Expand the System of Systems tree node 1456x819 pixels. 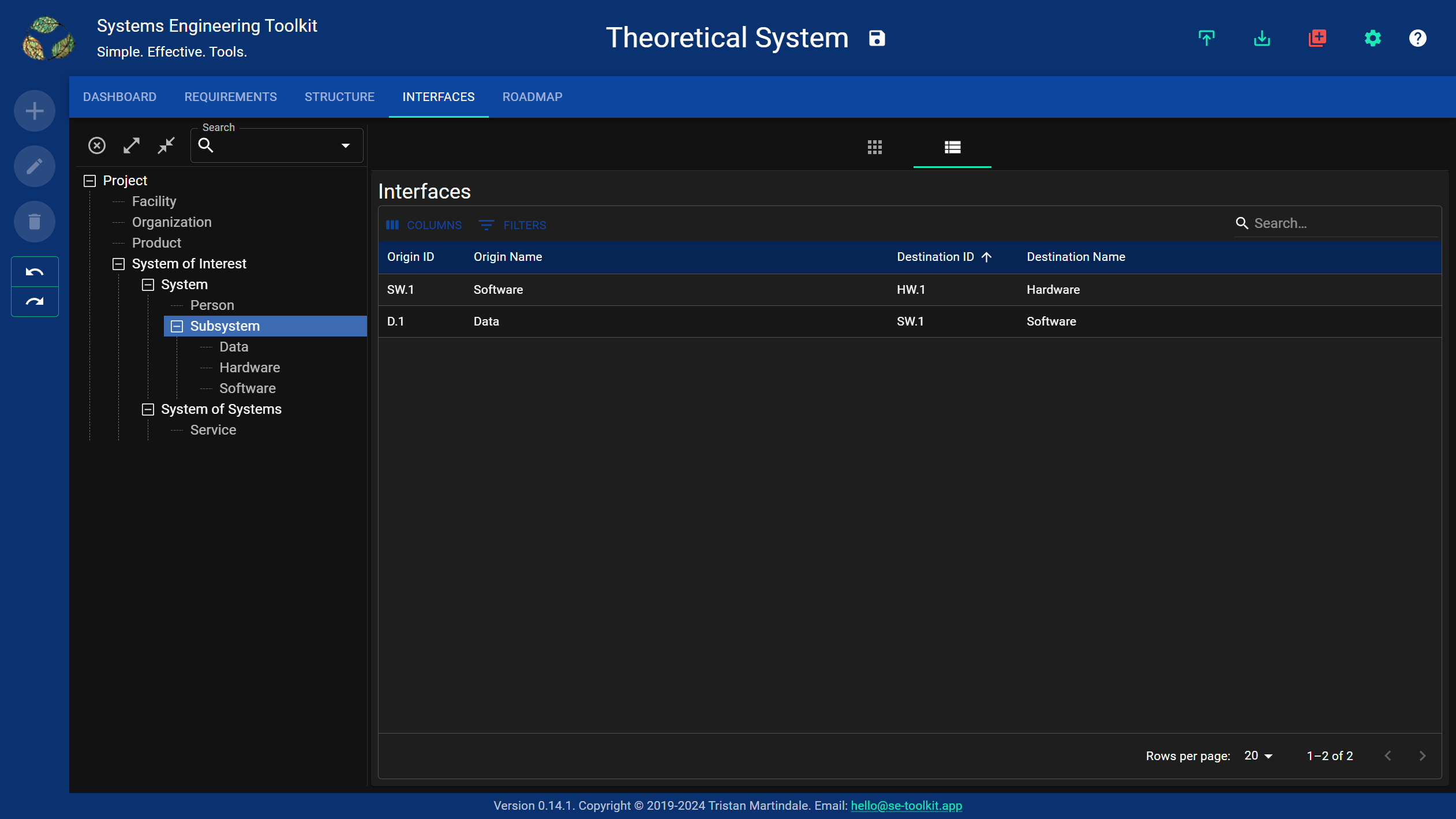(x=148, y=409)
